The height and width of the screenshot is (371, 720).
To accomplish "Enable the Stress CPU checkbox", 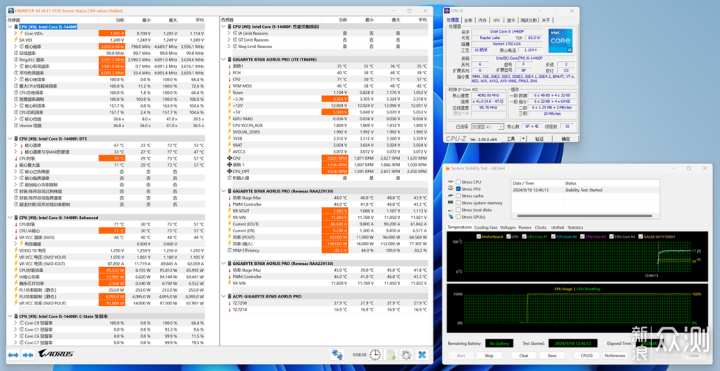I will pos(458,182).
